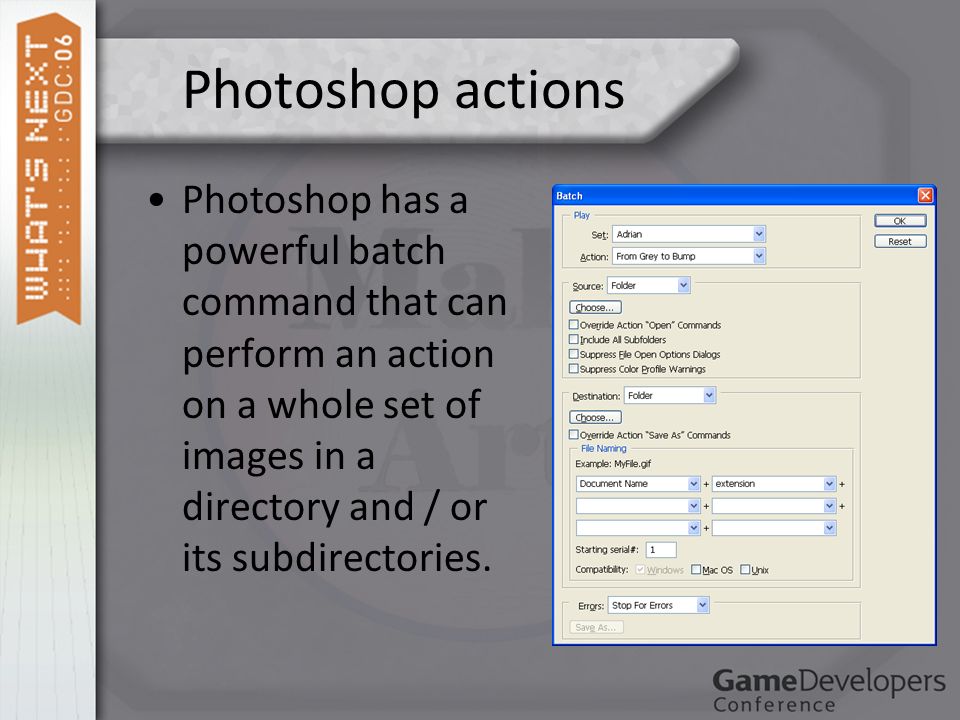This screenshot has height=720, width=960.
Task: Click the Starting serial# input field
Action: pos(661,550)
